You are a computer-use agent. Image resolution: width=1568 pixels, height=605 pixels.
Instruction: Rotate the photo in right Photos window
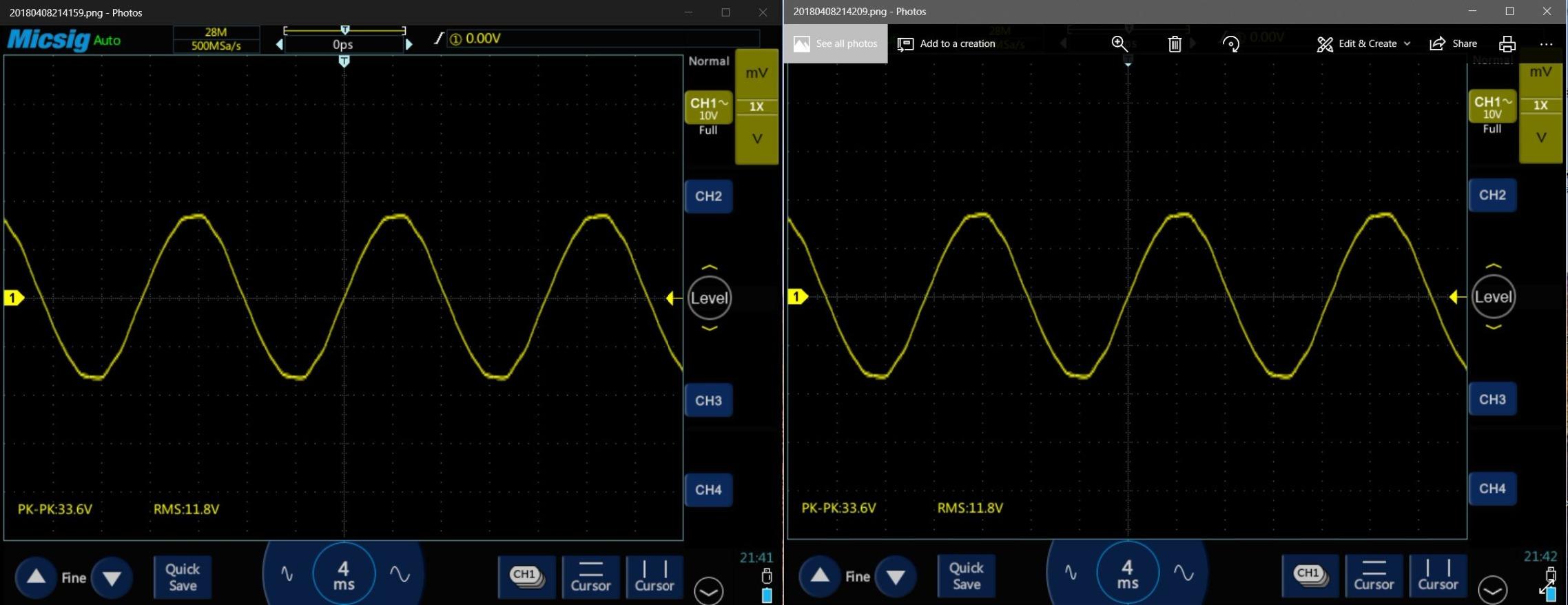tap(1230, 44)
